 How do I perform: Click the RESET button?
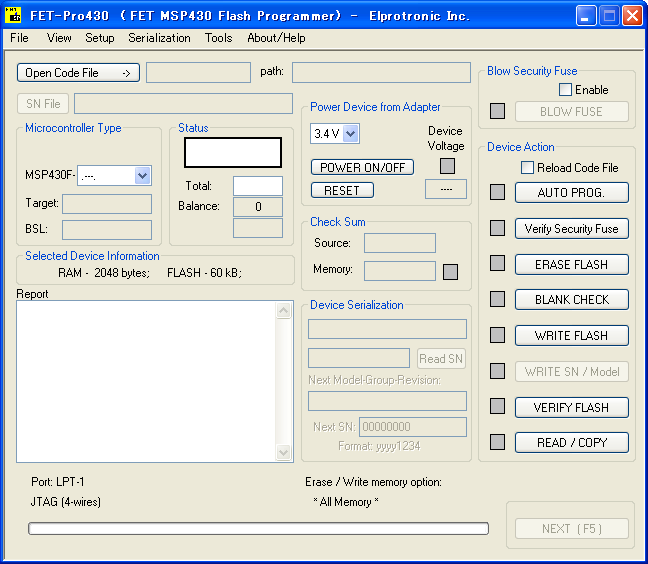[x=342, y=190]
